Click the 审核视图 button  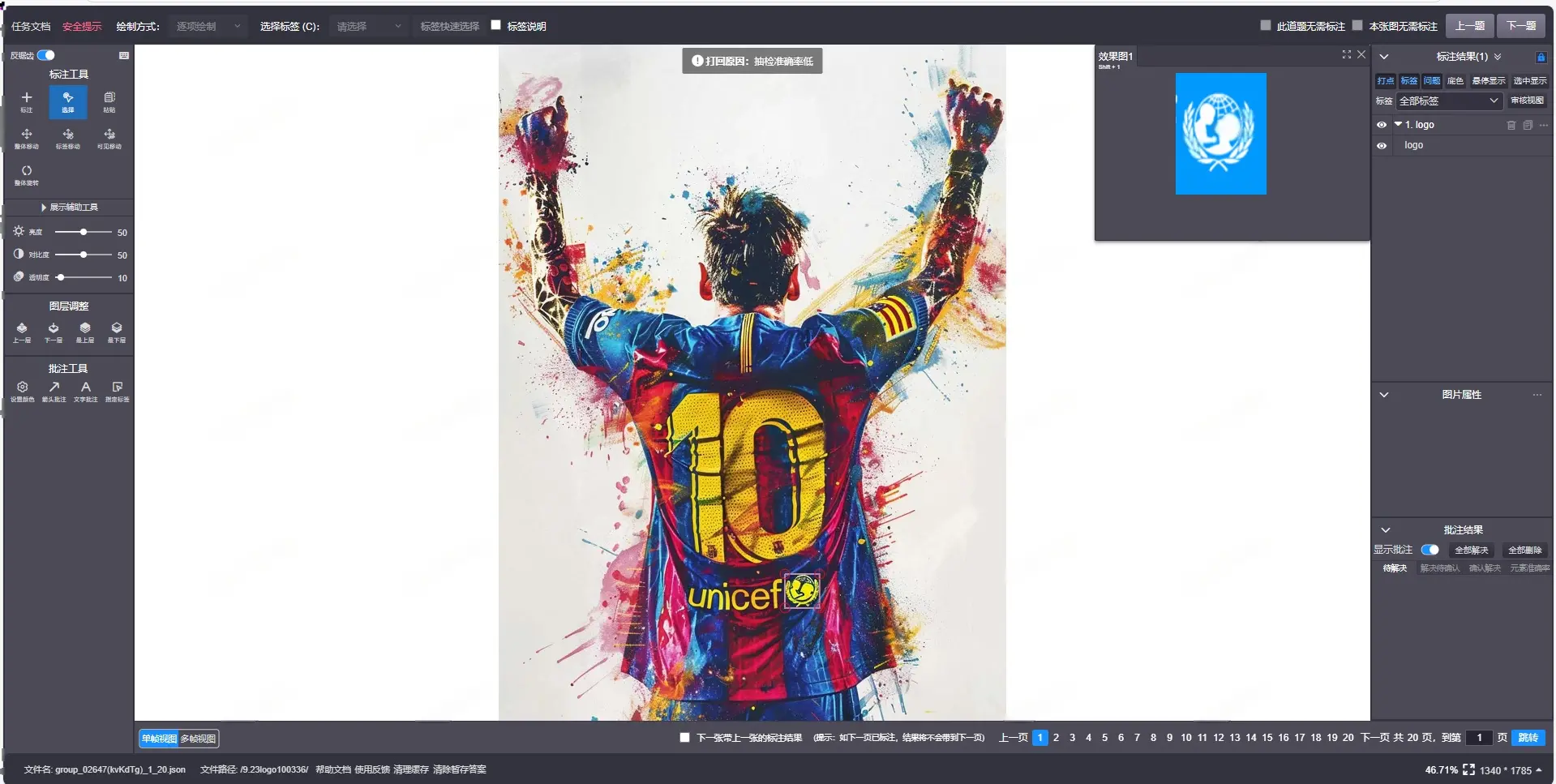coord(1527,101)
